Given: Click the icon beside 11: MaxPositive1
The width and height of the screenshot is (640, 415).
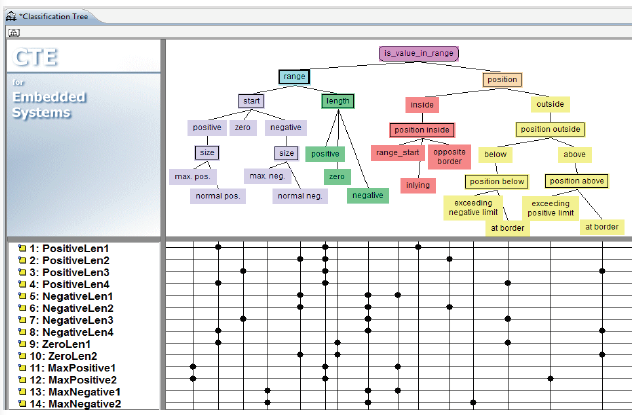Looking at the screenshot, I should pyautogui.click(x=22, y=368).
